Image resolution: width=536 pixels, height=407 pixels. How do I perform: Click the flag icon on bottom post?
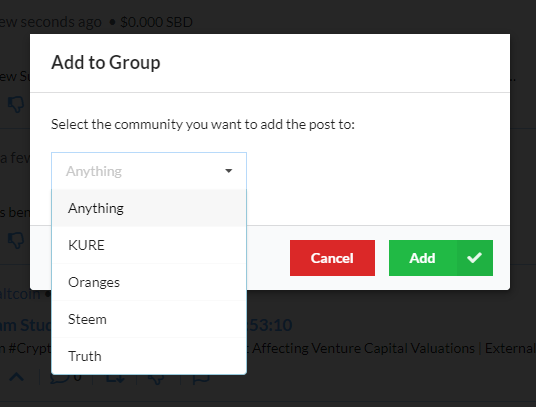[x=201, y=379]
